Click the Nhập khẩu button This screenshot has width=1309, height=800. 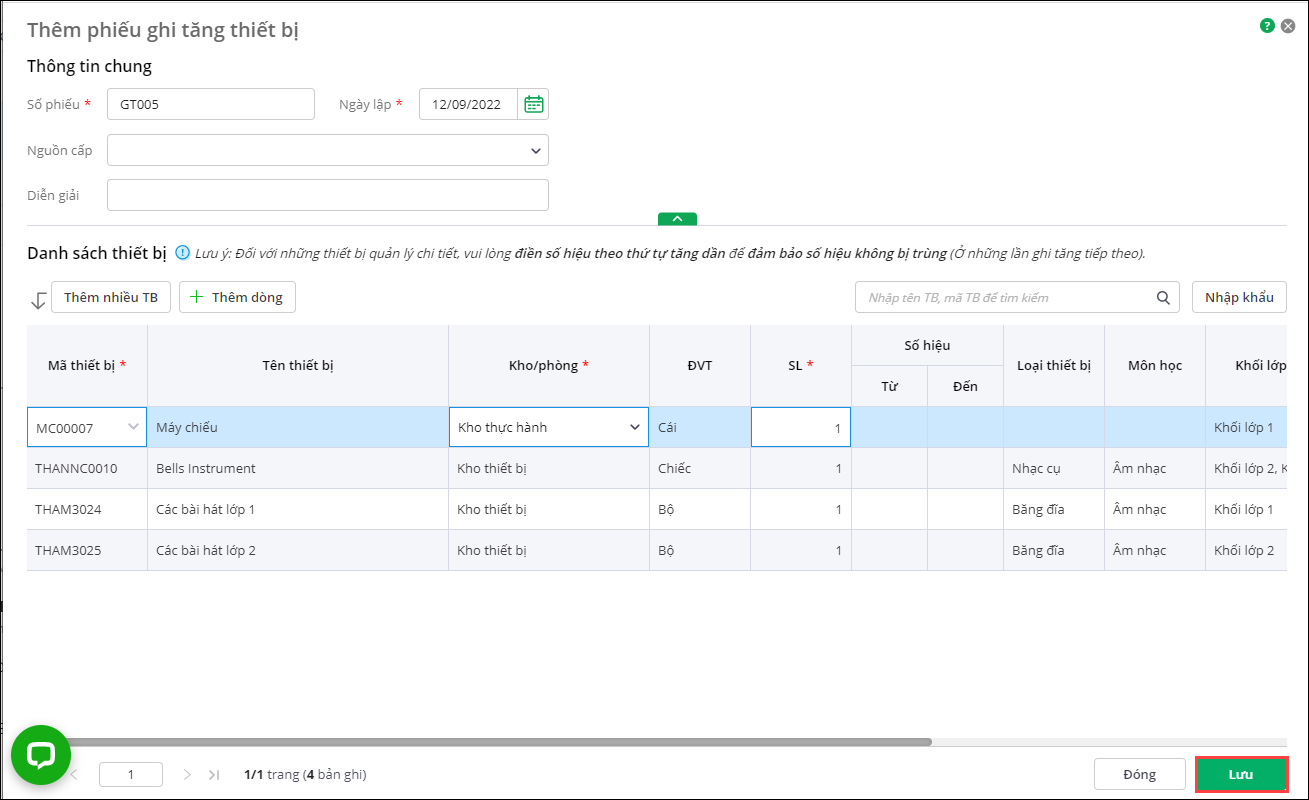pyautogui.click(x=1239, y=297)
